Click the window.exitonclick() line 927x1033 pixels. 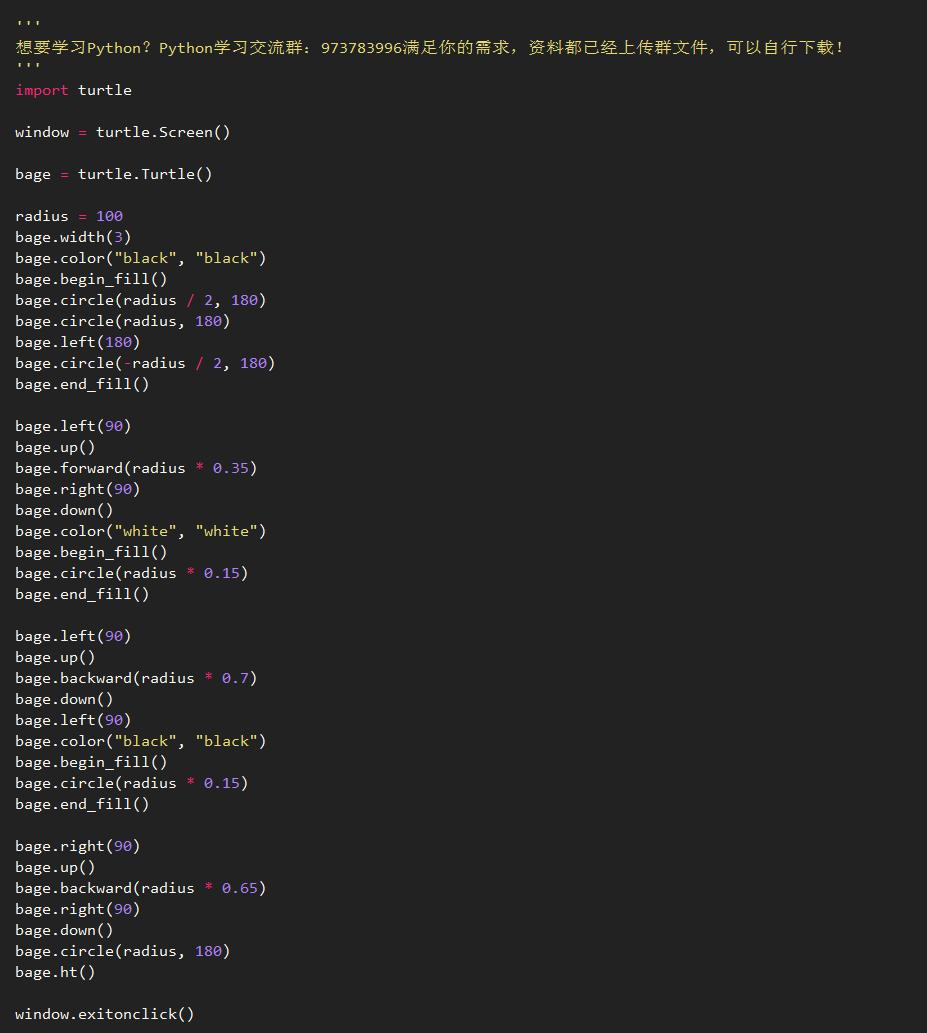(x=104, y=1014)
